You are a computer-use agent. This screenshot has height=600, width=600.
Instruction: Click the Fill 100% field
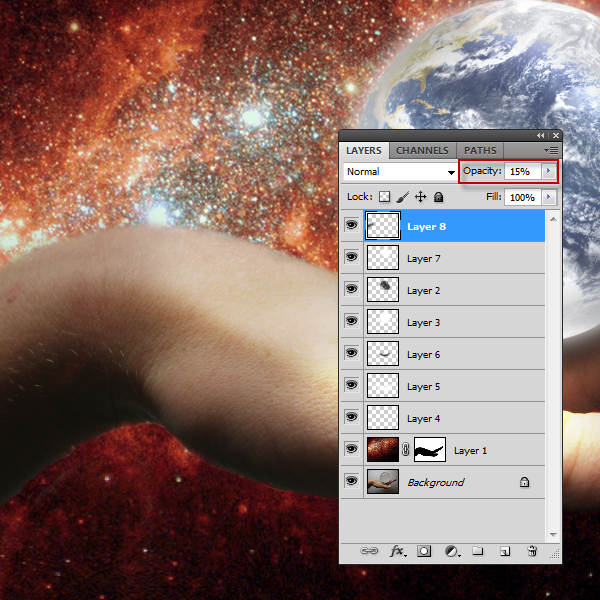pos(523,197)
